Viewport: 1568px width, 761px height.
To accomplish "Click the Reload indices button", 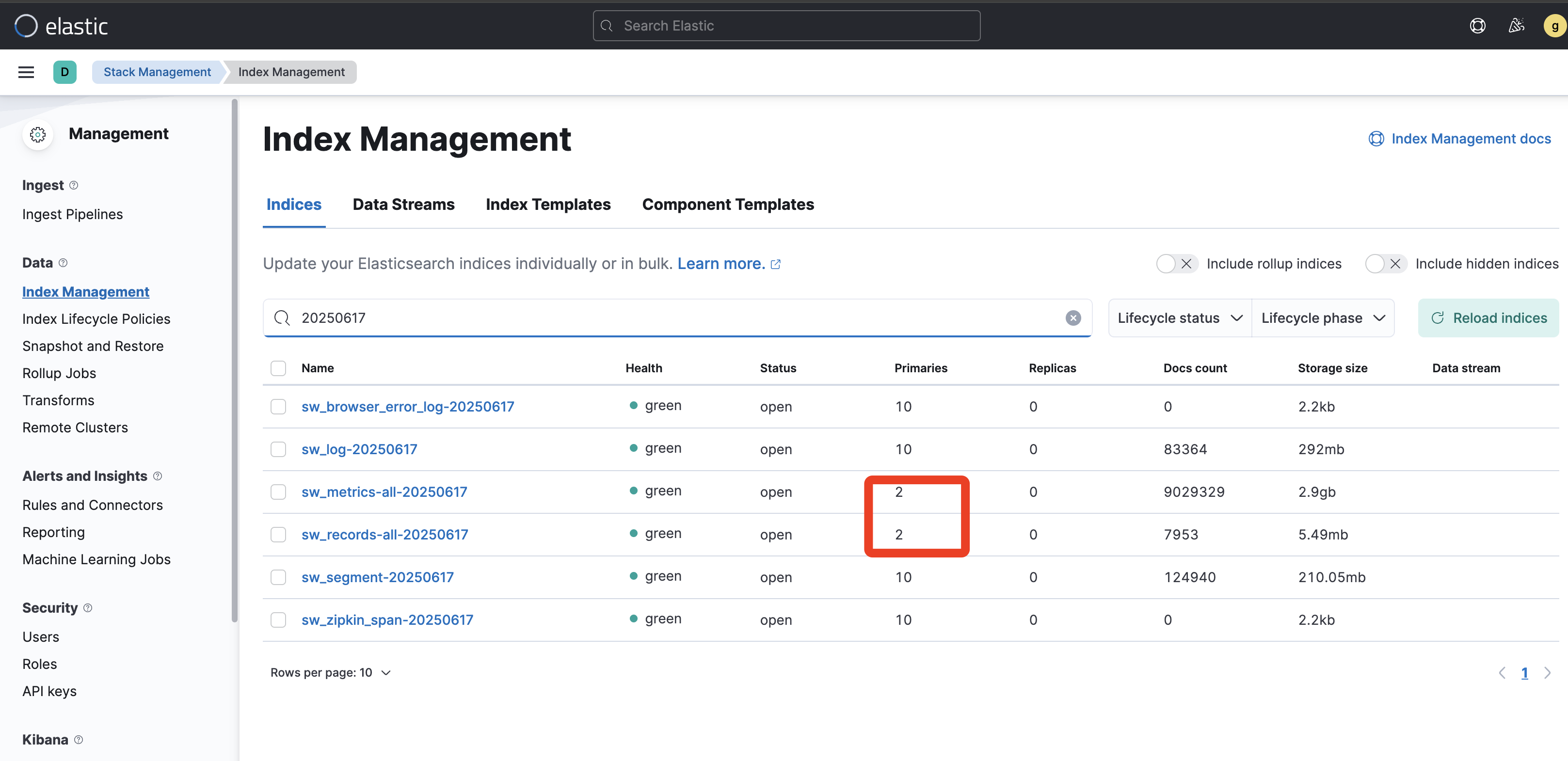I will 1488,317.
